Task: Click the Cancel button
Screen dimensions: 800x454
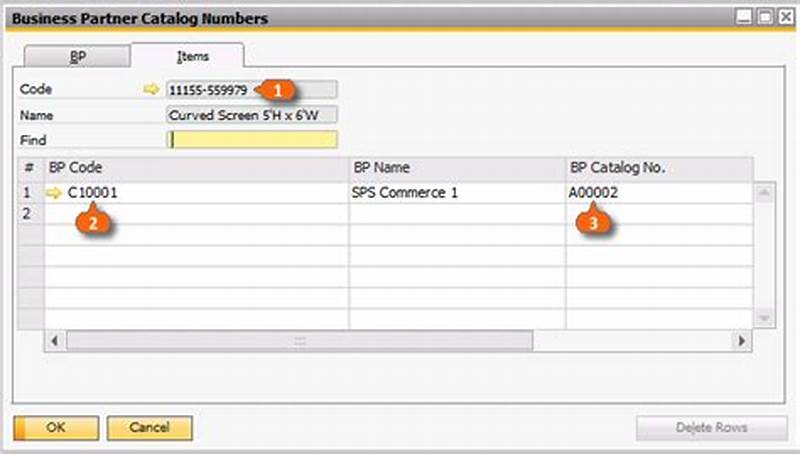Action: click(x=149, y=427)
